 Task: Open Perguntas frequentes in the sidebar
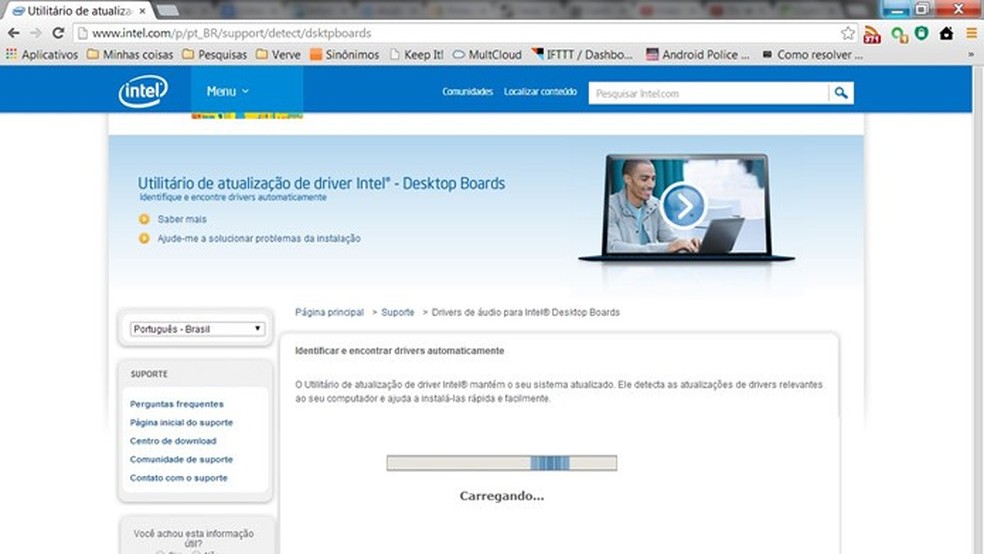click(177, 404)
